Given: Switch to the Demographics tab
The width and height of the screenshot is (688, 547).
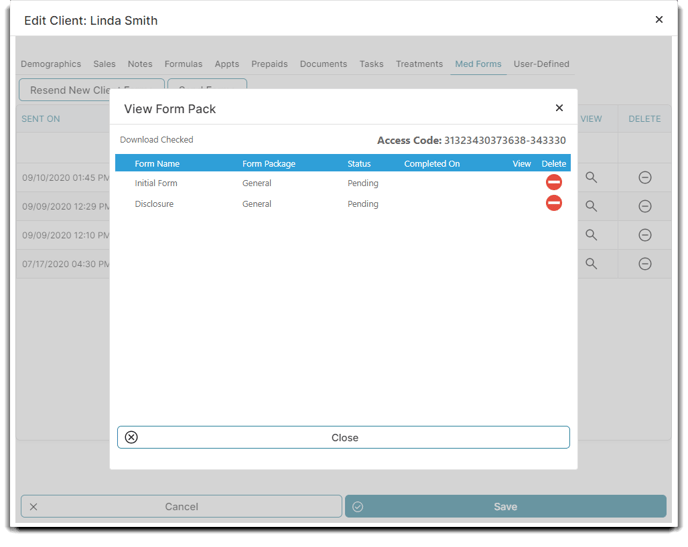Looking at the screenshot, I should pyautogui.click(x=51, y=64).
